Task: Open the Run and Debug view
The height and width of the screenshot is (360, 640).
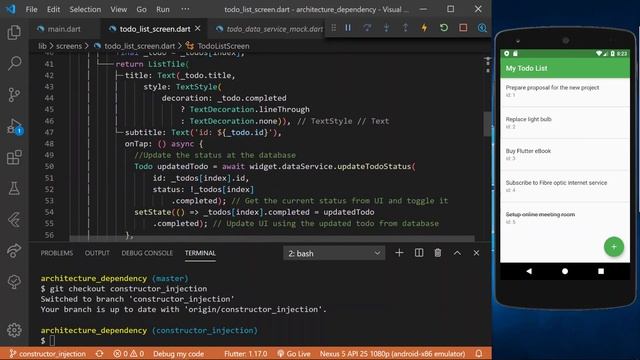Action: pyautogui.click(x=14, y=126)
